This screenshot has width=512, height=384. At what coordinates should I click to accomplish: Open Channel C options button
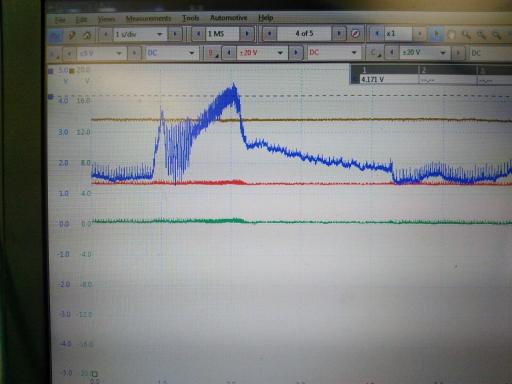click(x=375, y=52)
